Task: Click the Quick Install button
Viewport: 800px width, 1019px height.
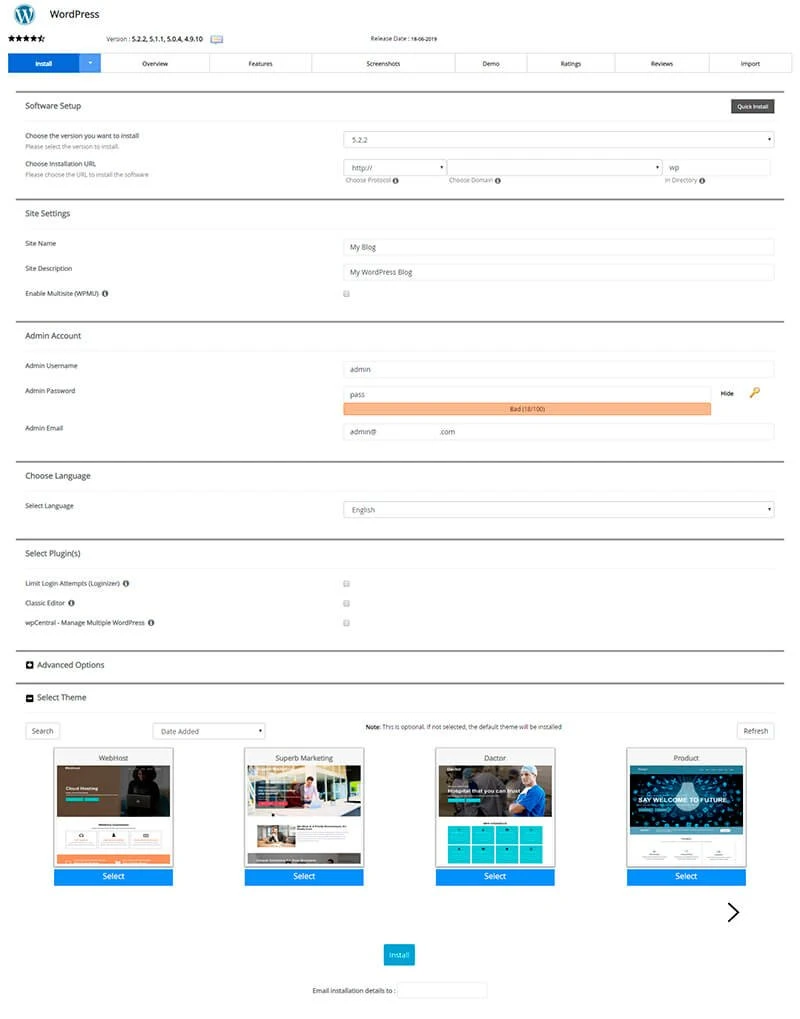Action: (752, 107)
